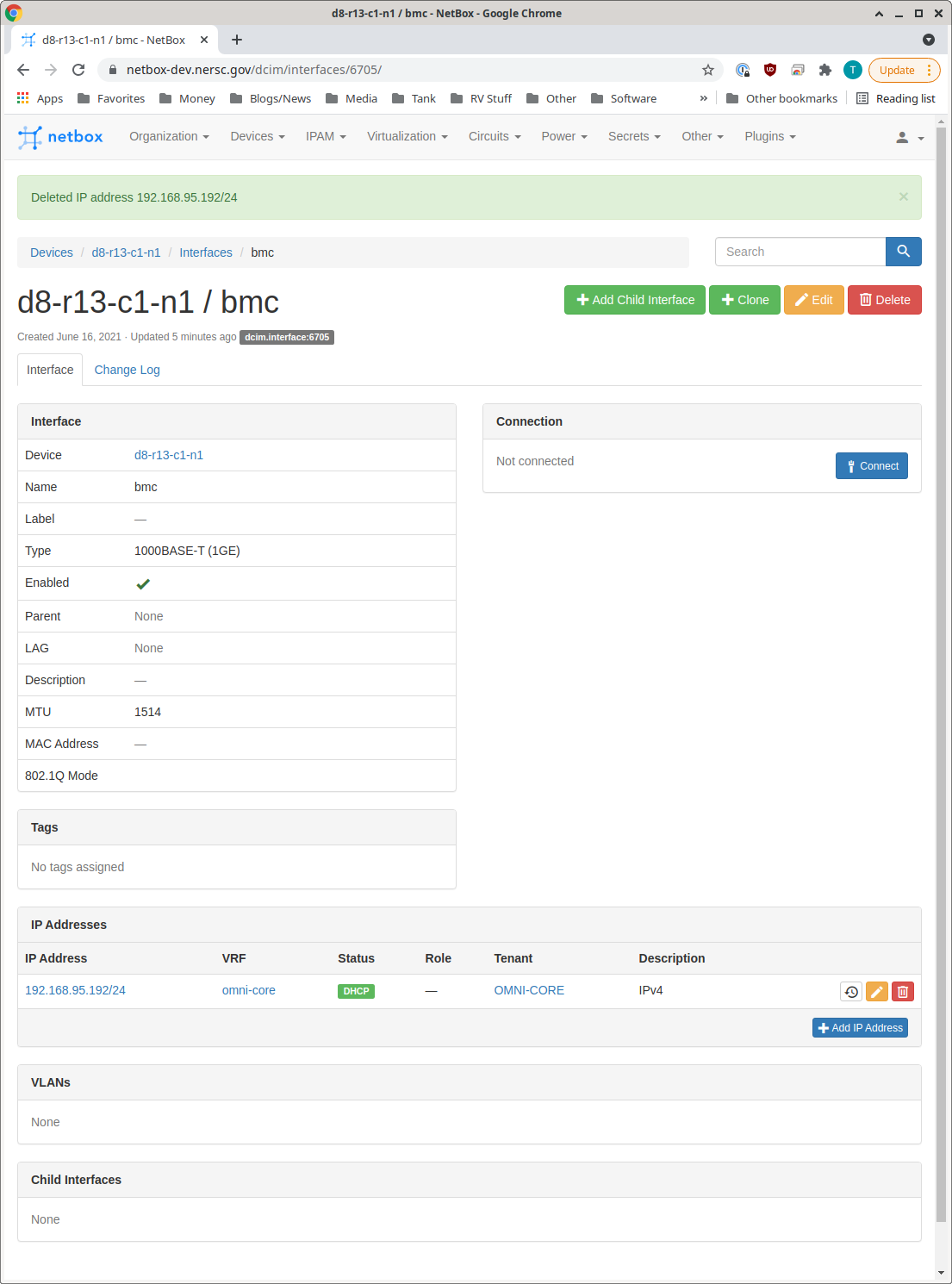Follow the d8-r13-c1-n1 device link

coord(169,455)
